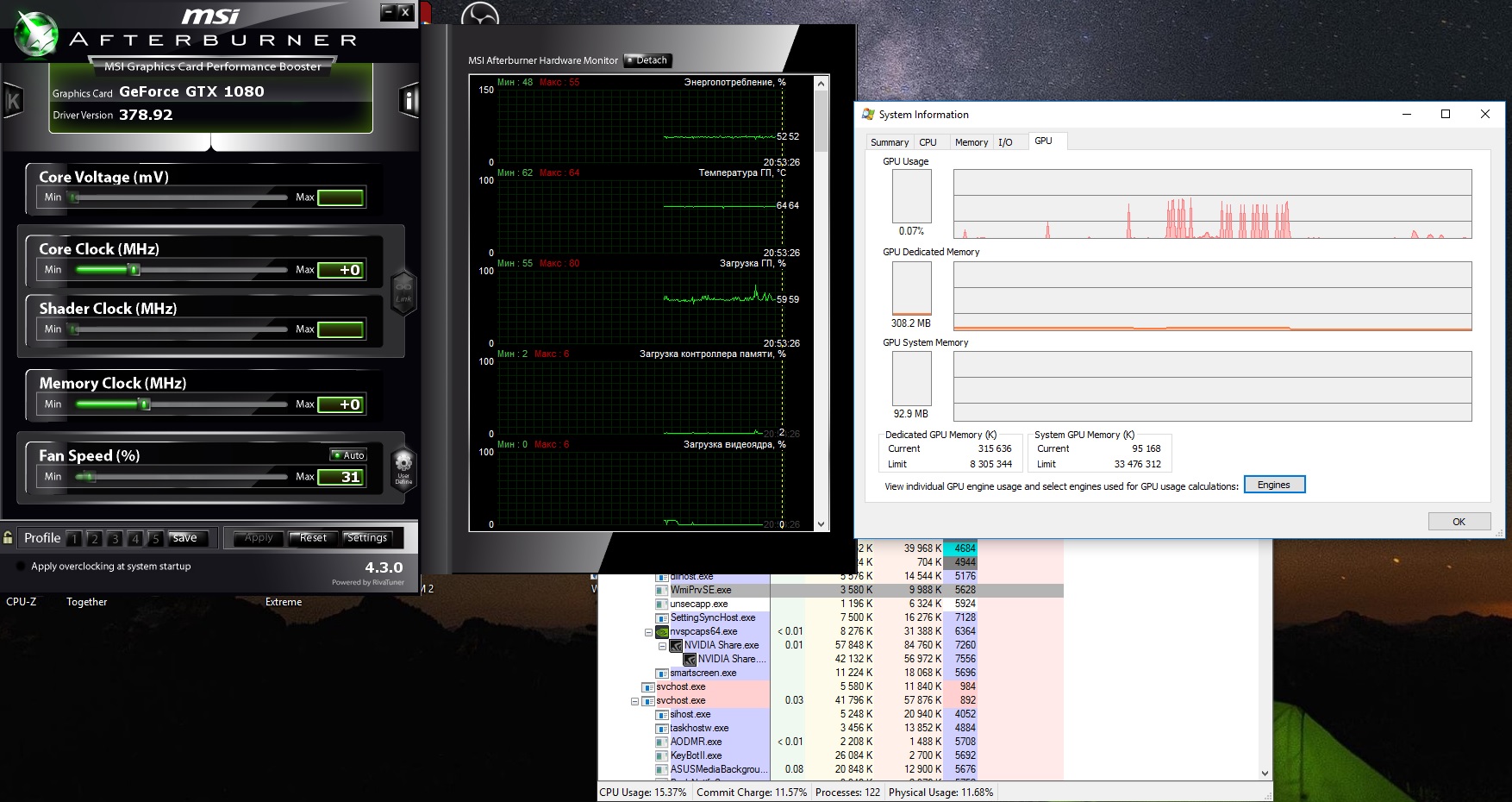Select the Memory tab
The image size is (1512, 802).
972,142
